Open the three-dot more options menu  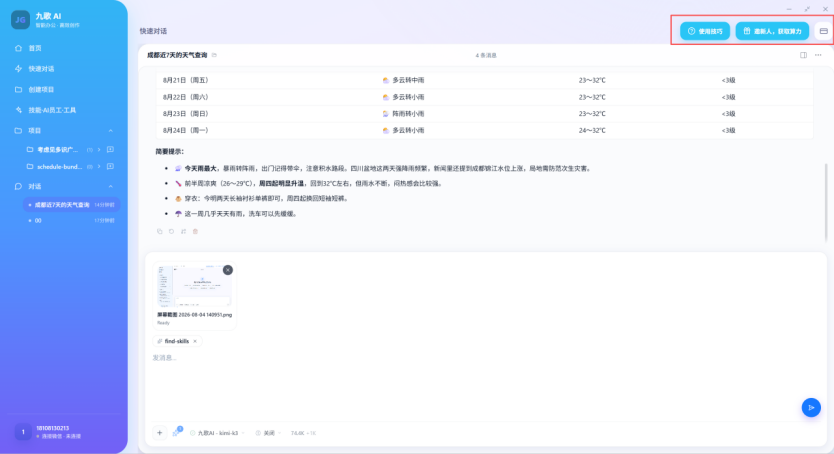pyautogui.click(x=818, y=55)
